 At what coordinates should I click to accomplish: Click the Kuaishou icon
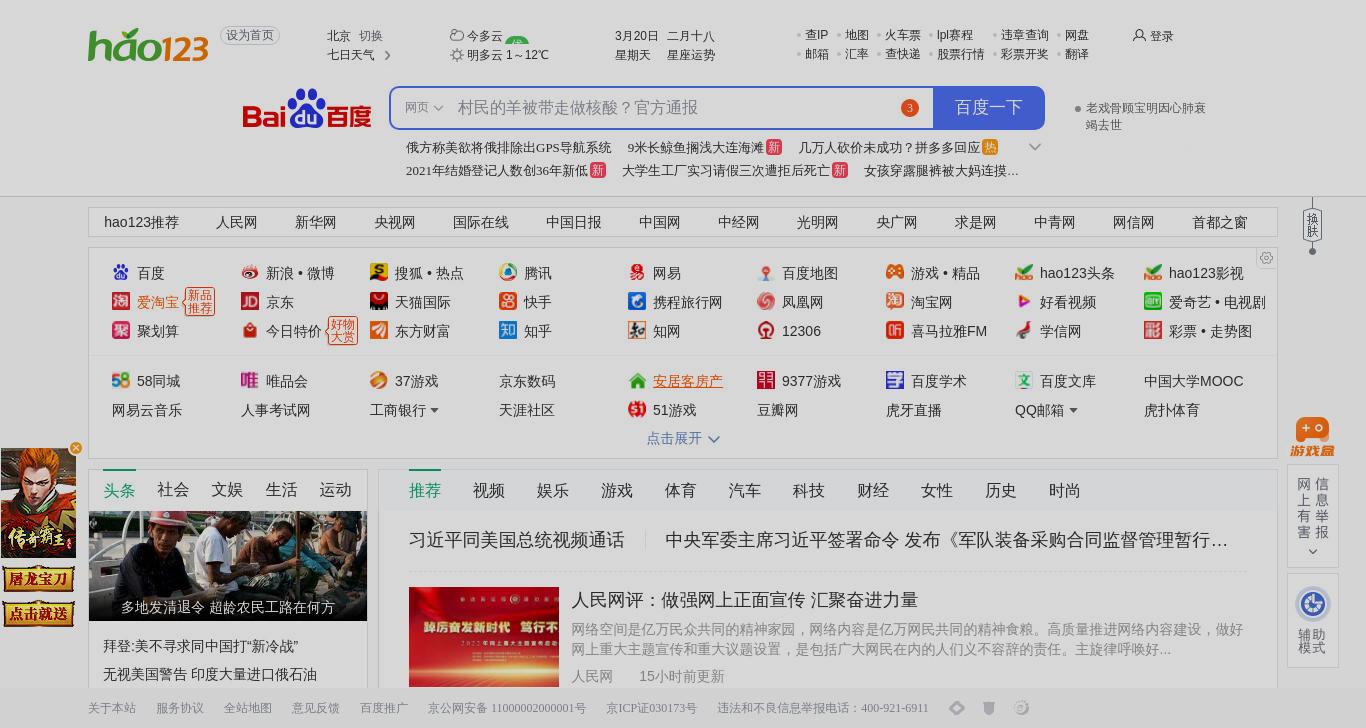point(508,301)
